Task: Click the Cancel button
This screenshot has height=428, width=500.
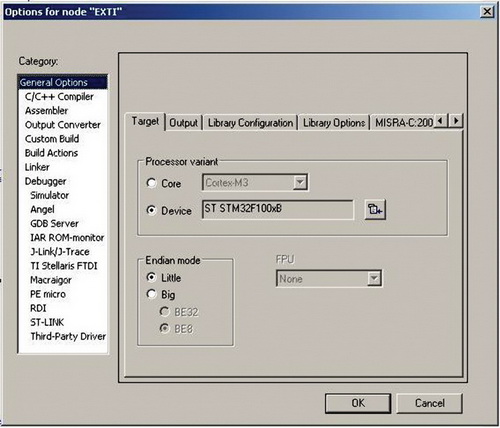Action: [x=429, y=403]
